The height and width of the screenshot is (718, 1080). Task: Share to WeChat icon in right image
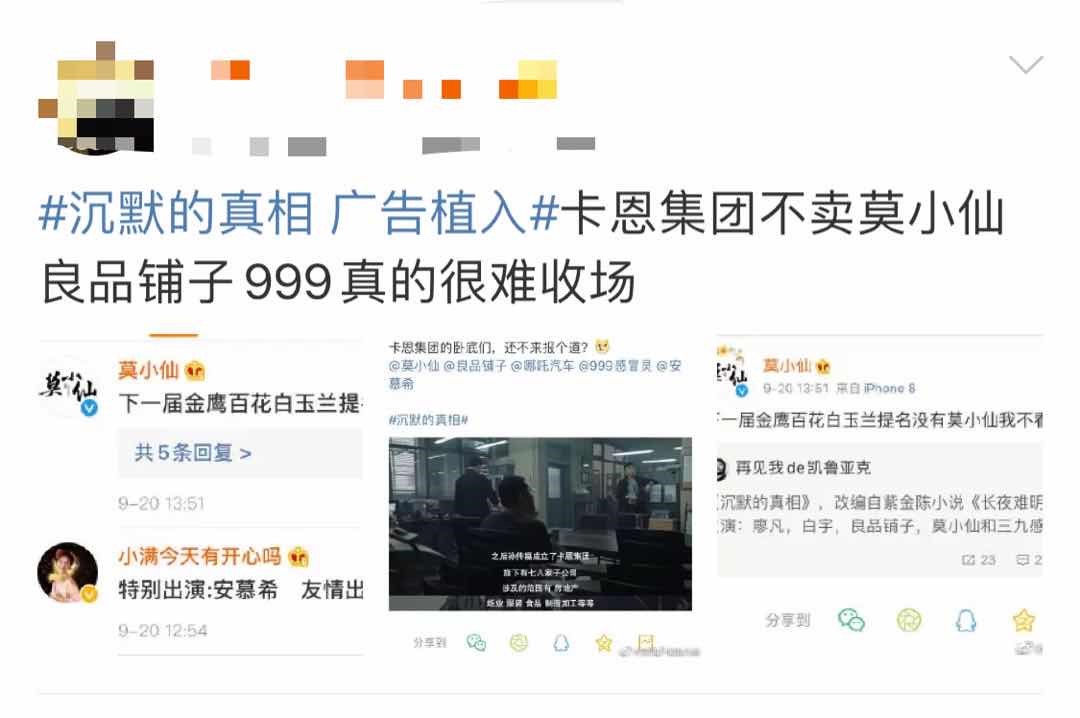pyautogui.click(x=851, y=620)
